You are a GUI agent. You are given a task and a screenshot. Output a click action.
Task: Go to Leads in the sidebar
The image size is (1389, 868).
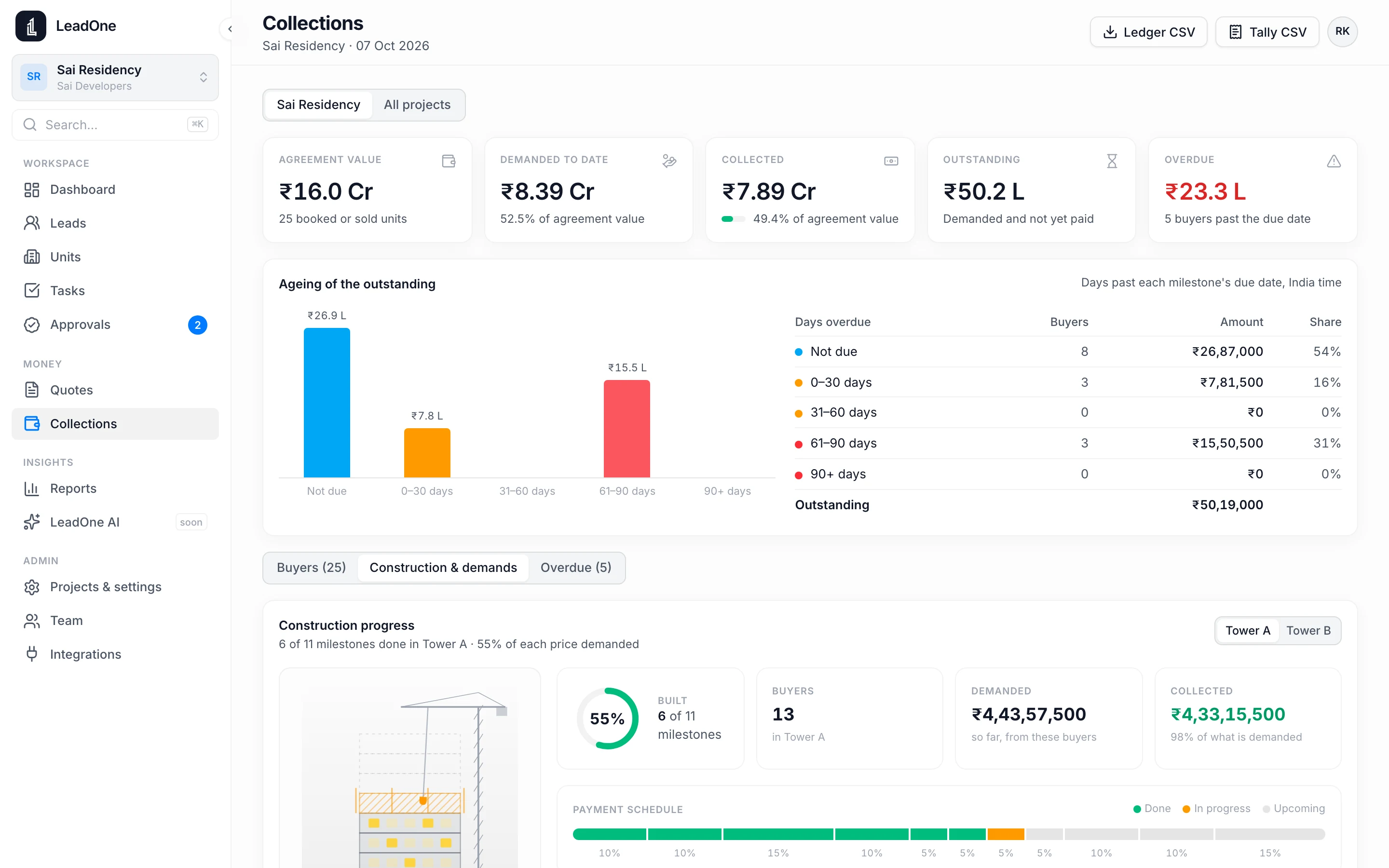pyautogui.click(x=115, y=223)
